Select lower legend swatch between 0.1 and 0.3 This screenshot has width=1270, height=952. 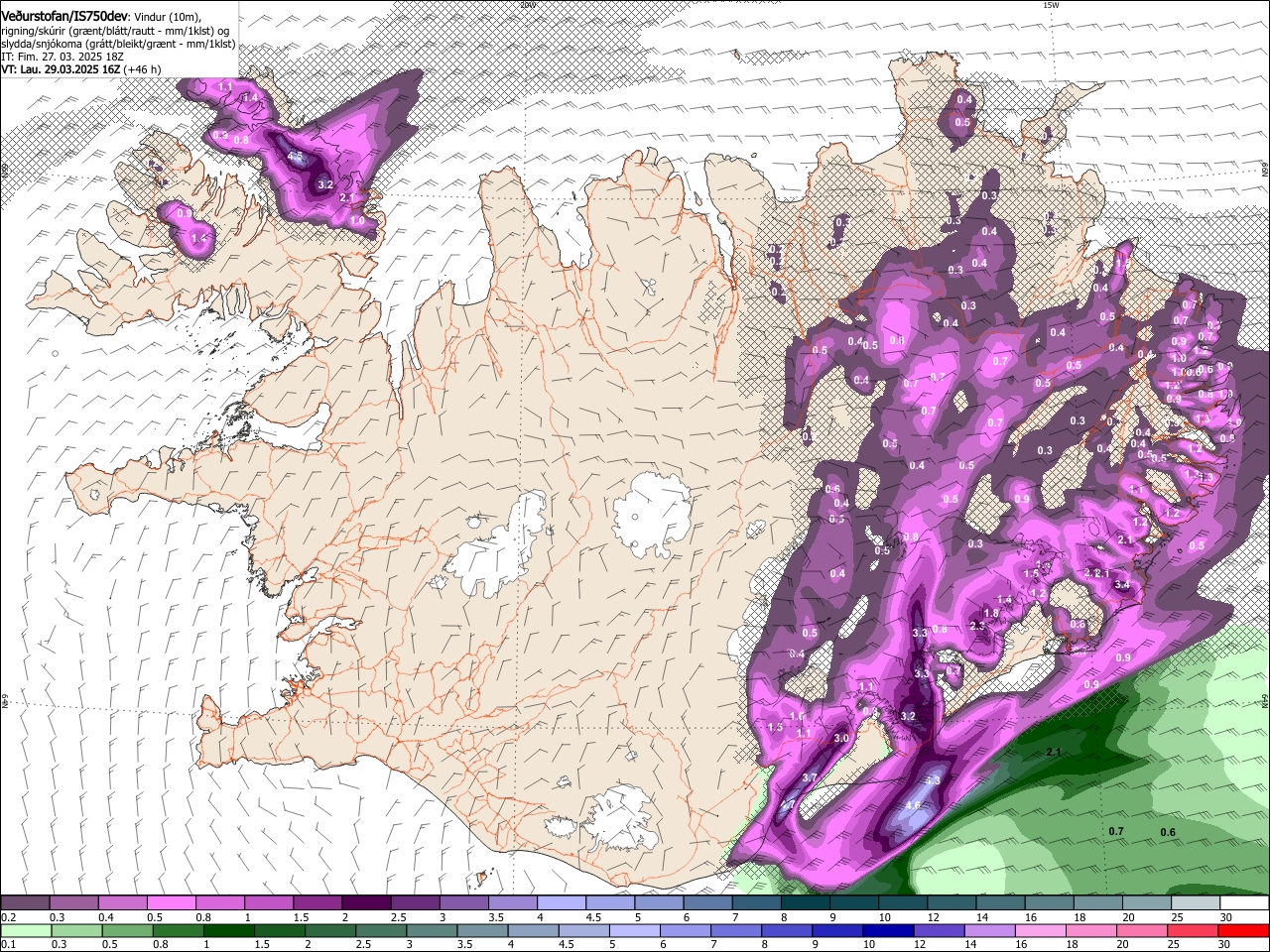click(x=27, y=931)
